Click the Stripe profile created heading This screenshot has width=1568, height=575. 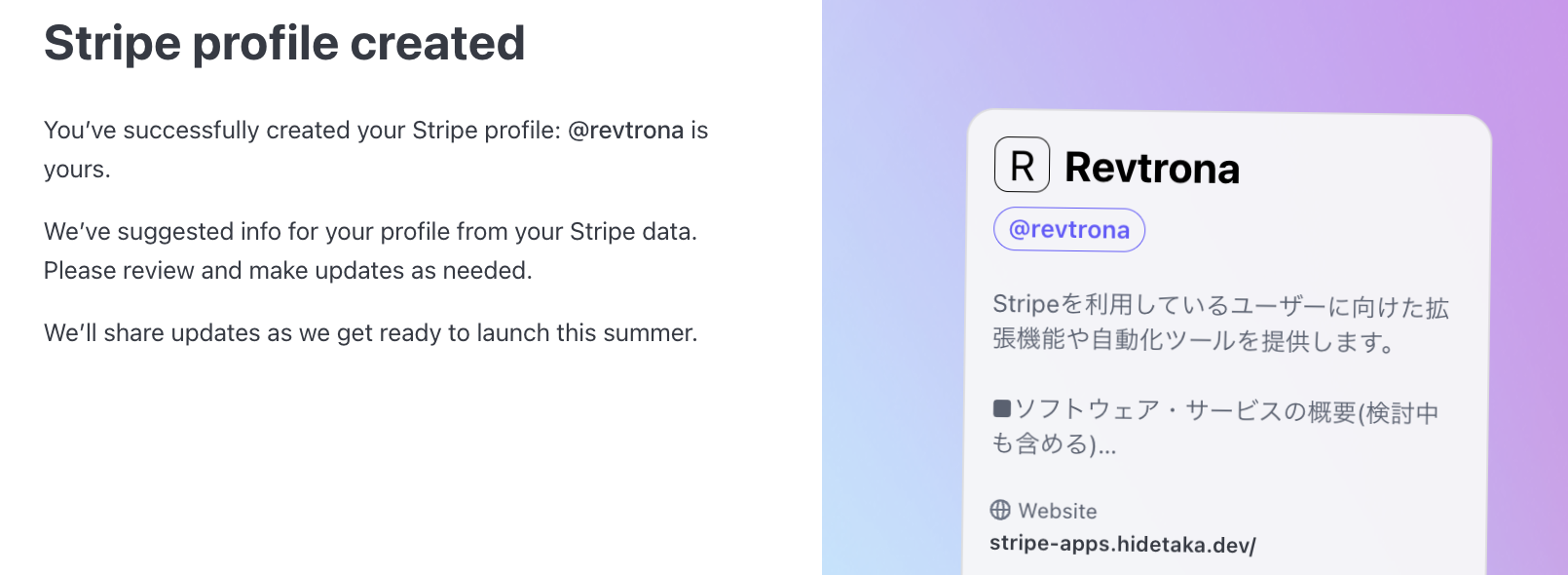pyautogui.click(x=284, y=44)
